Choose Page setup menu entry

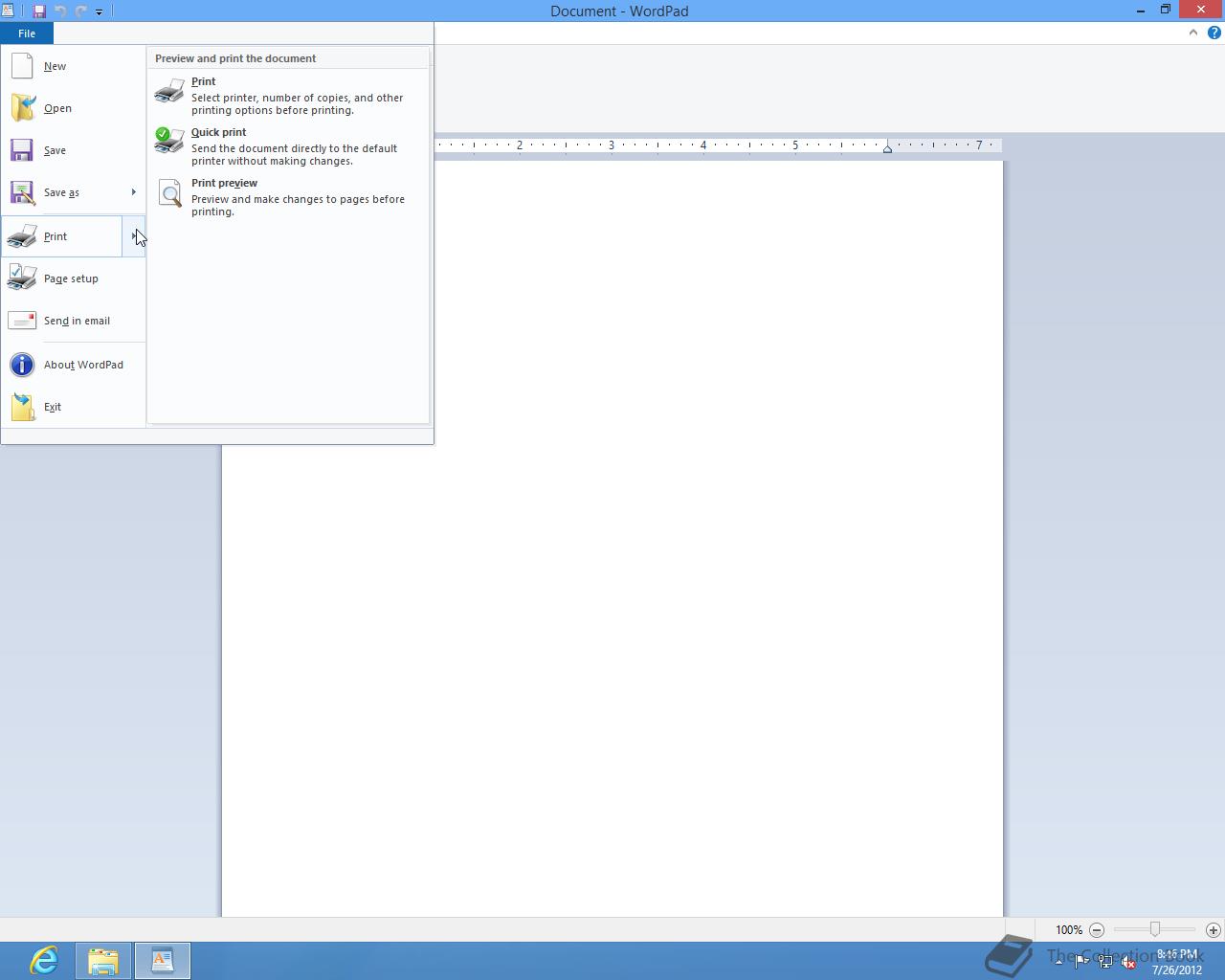[74, 278]
